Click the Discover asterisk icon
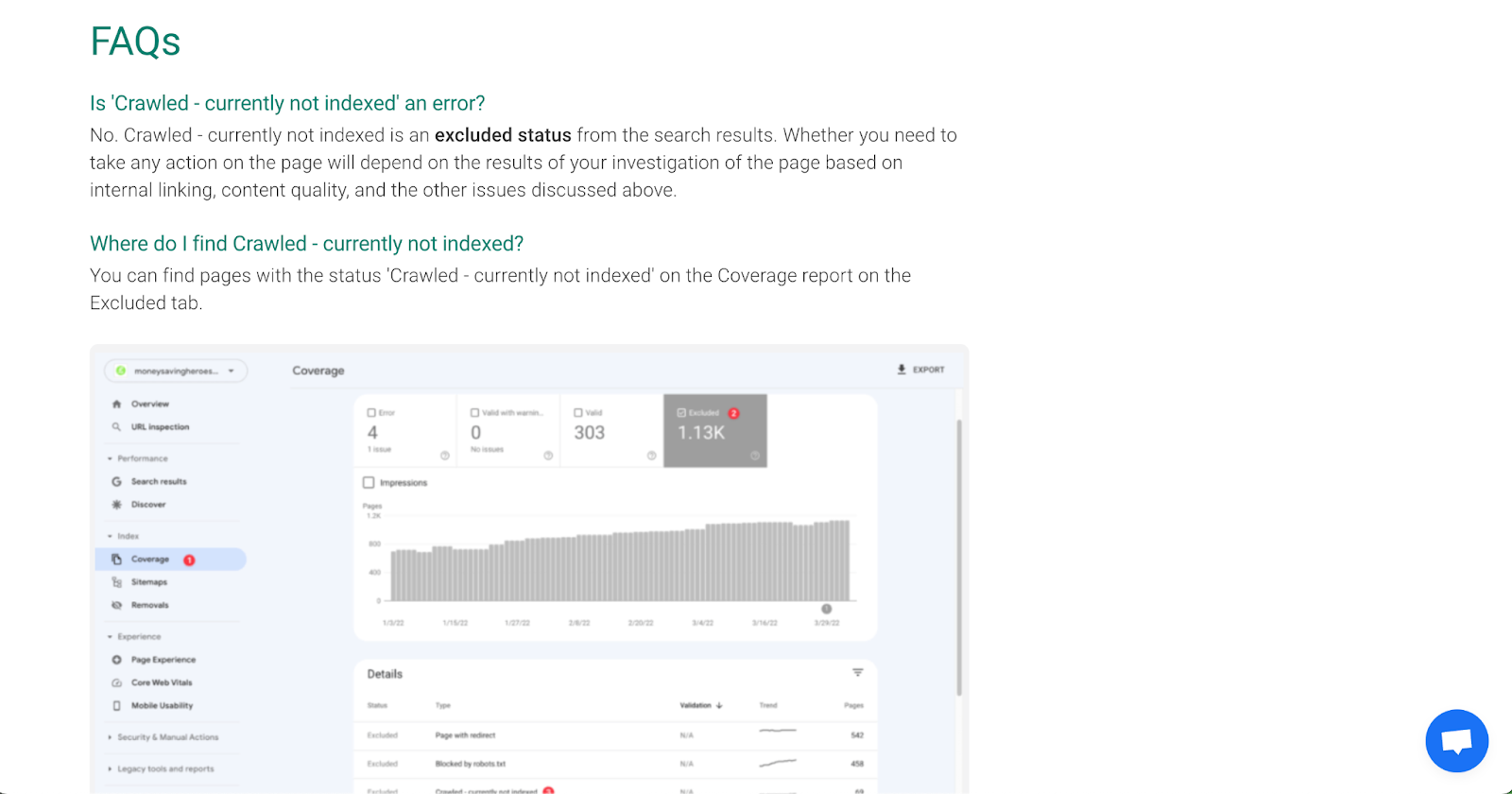 click(x=116, y=505)
